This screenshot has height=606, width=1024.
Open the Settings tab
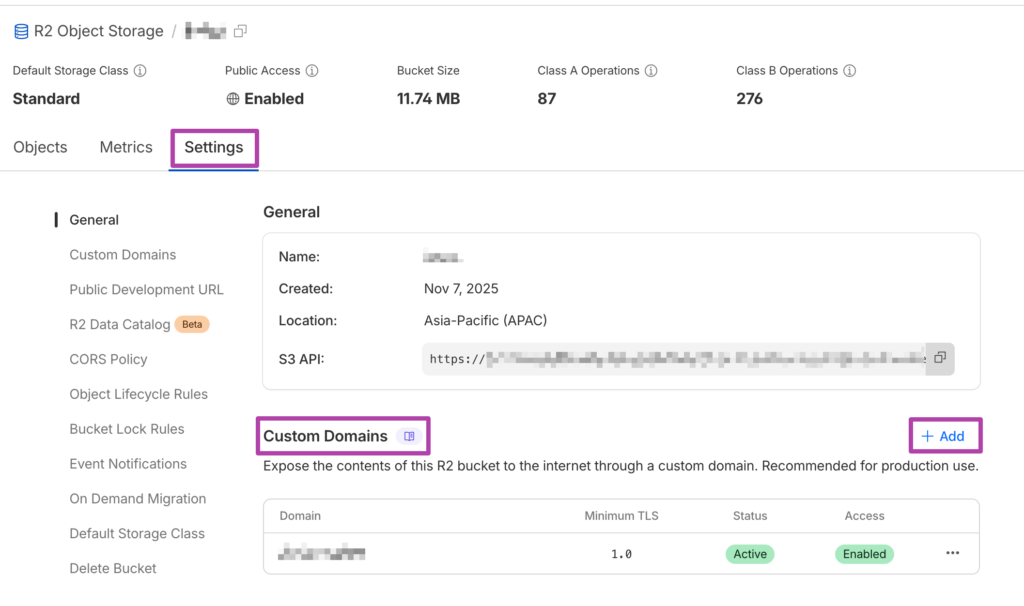point(214,147)
